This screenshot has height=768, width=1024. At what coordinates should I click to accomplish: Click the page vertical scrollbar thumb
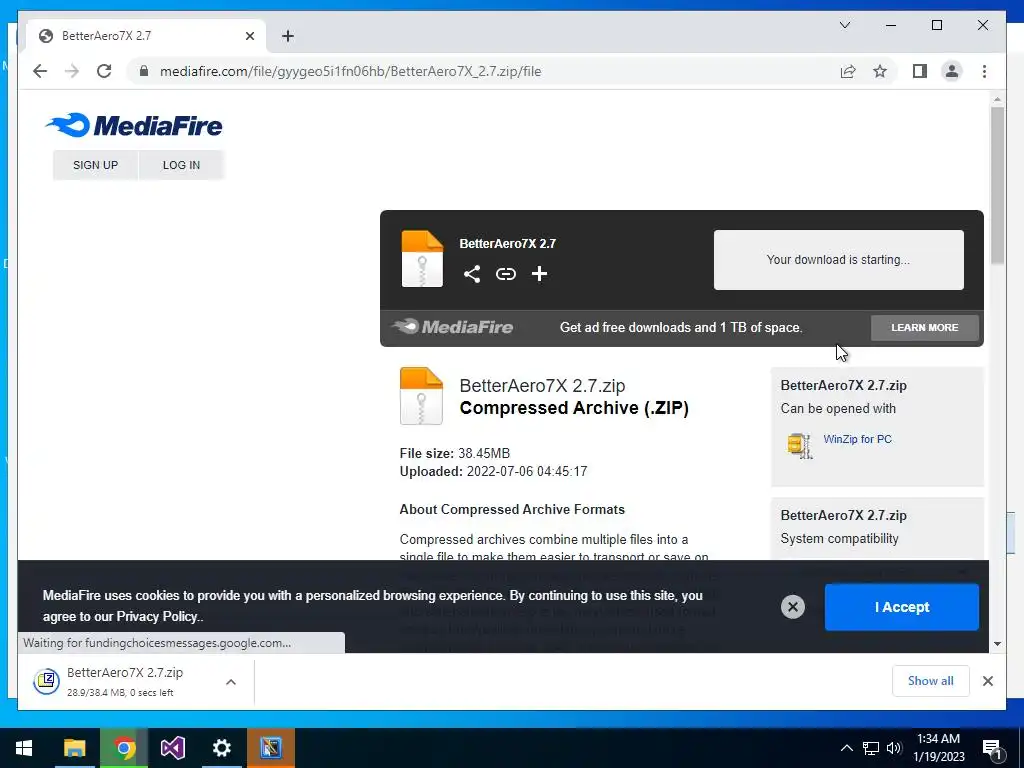[x=997, y=185]
